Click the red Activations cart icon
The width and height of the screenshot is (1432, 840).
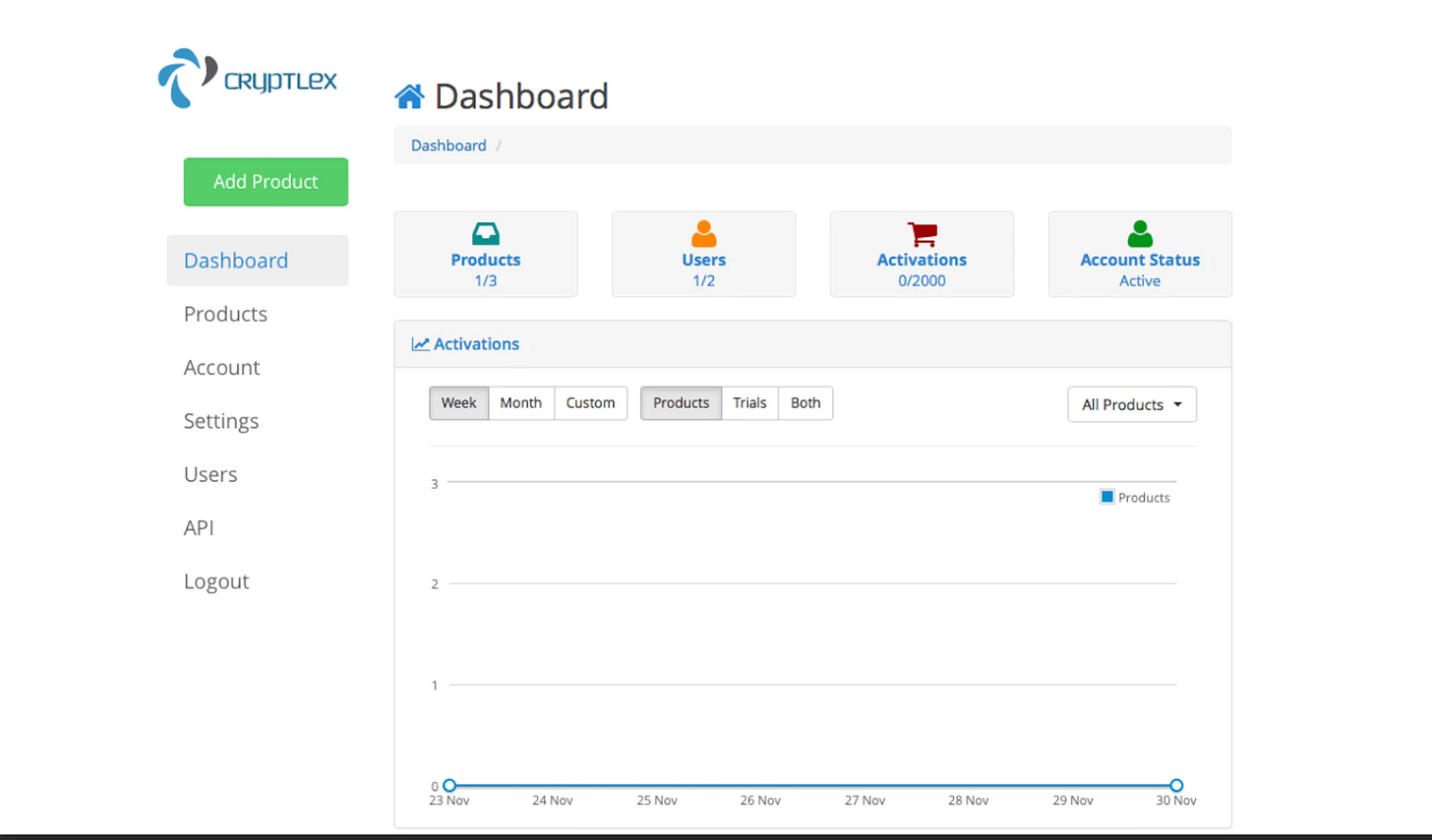point(921,233)
